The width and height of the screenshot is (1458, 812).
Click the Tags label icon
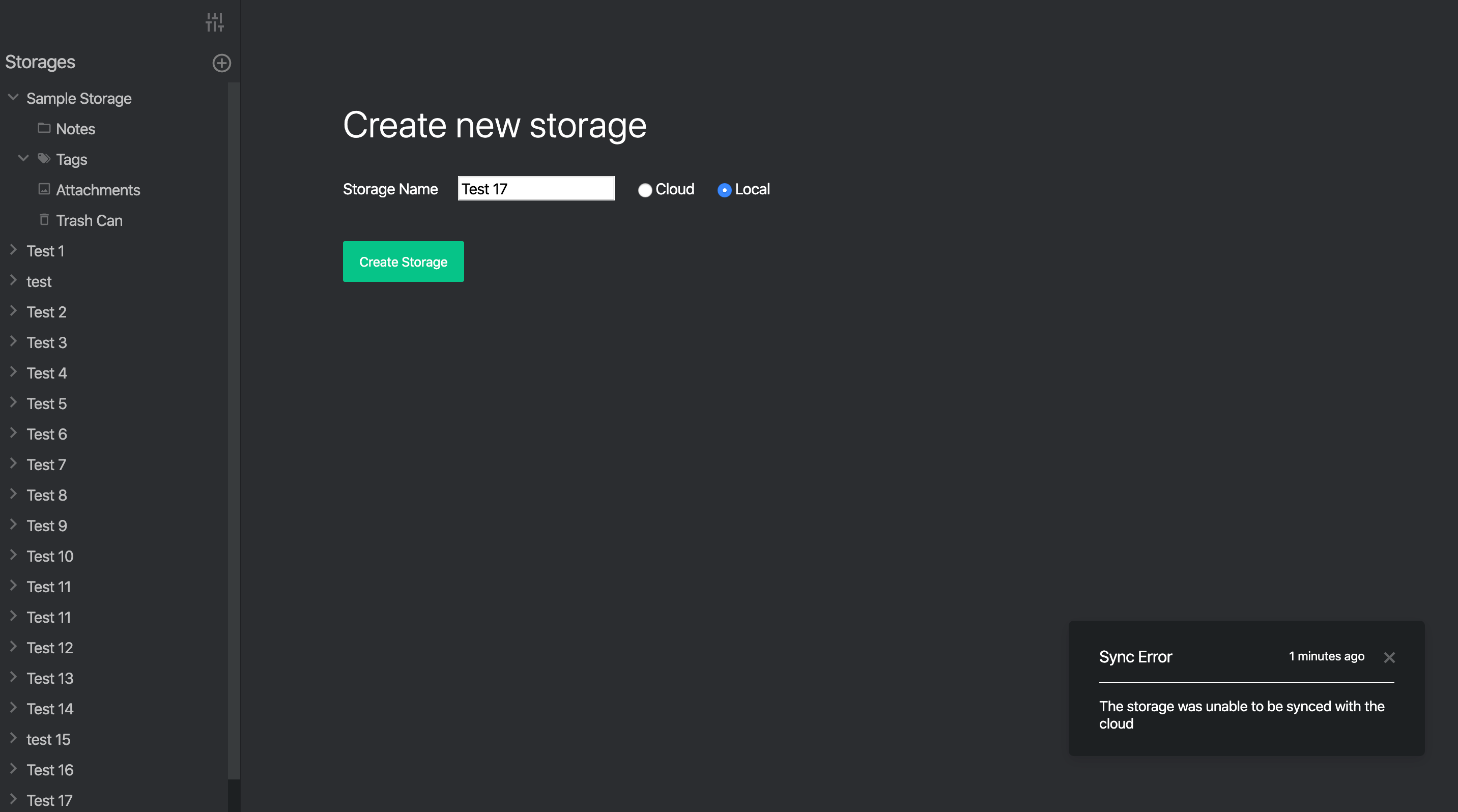click(x=44, y=158)
